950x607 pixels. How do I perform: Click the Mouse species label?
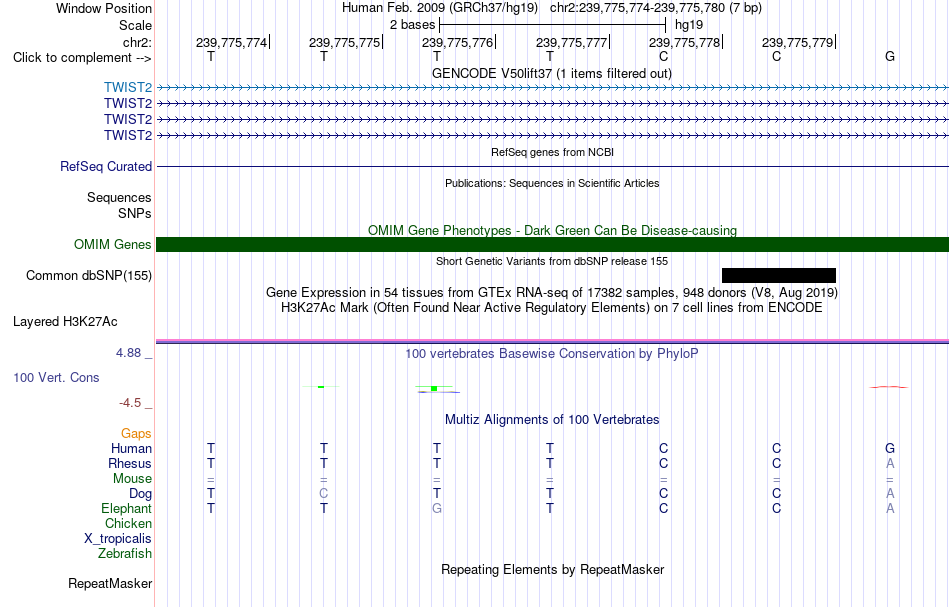point(132,479)
